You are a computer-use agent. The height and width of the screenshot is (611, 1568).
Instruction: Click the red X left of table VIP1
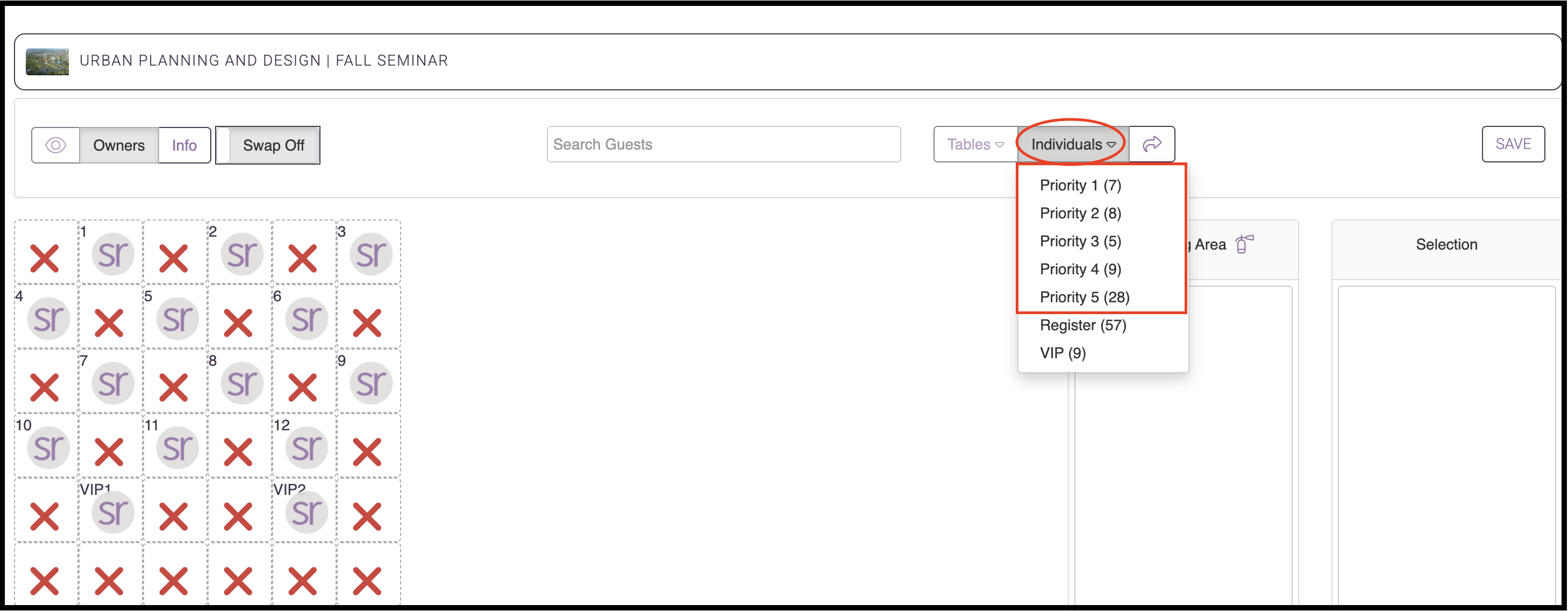tap(45, 517)
